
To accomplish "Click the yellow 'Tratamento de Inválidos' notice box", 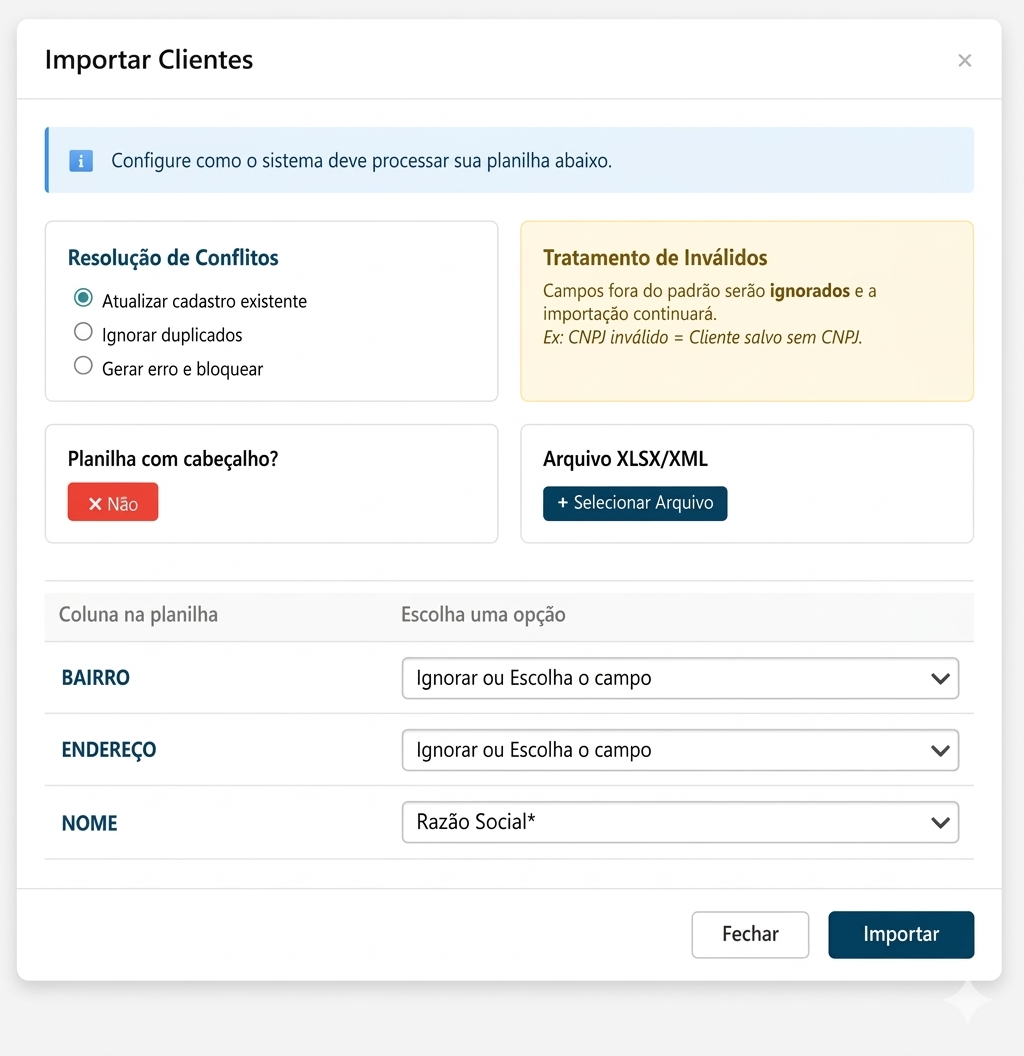I will 747,311.
